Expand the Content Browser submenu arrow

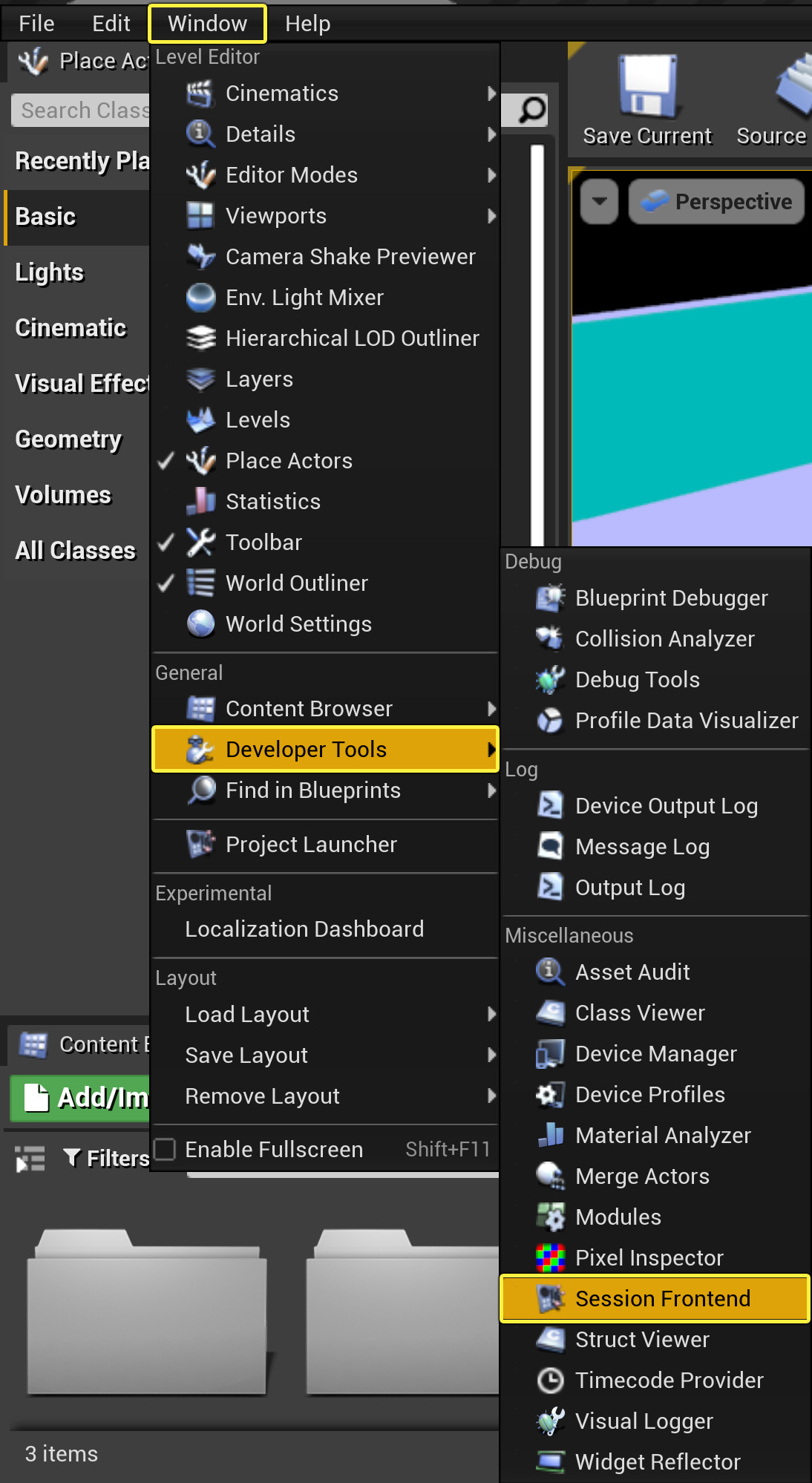[x=491, y=709]
